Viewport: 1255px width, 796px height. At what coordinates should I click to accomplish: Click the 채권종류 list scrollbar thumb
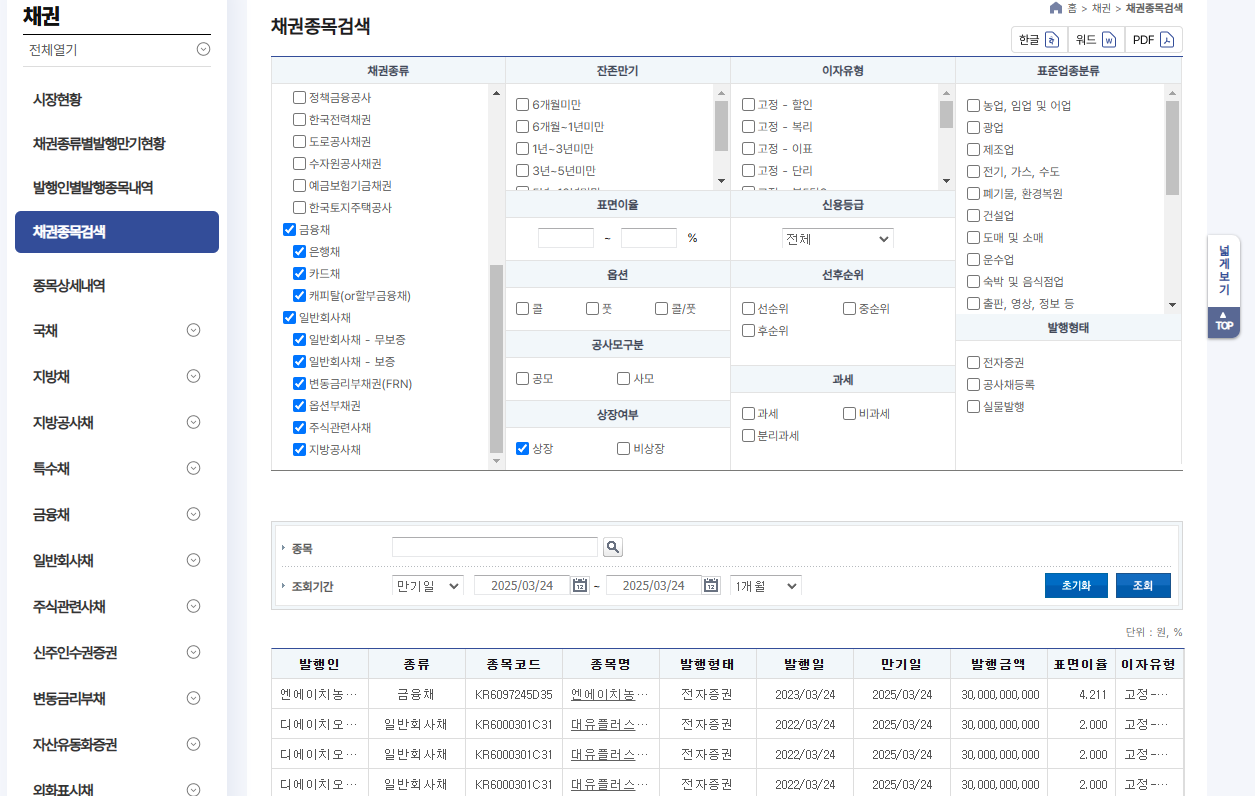click(496, 360)
